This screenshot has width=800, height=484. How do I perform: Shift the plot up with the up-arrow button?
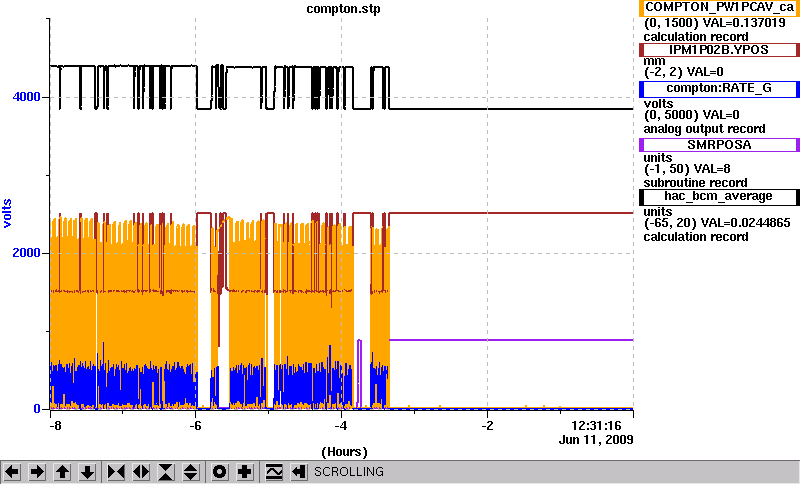62,472
